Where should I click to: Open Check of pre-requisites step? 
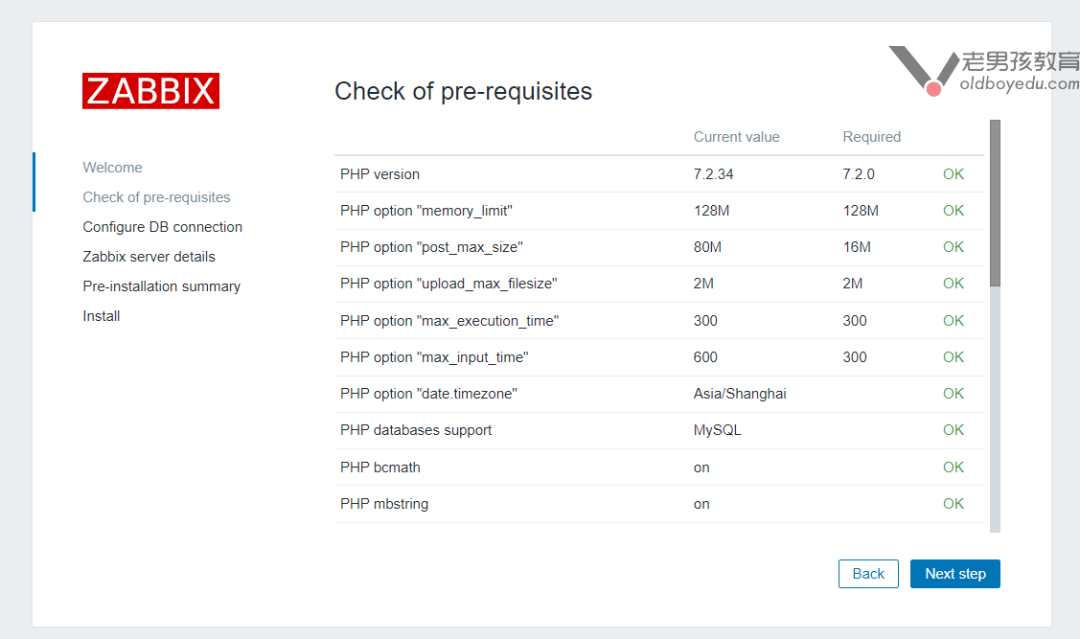[x=156, y=197]
